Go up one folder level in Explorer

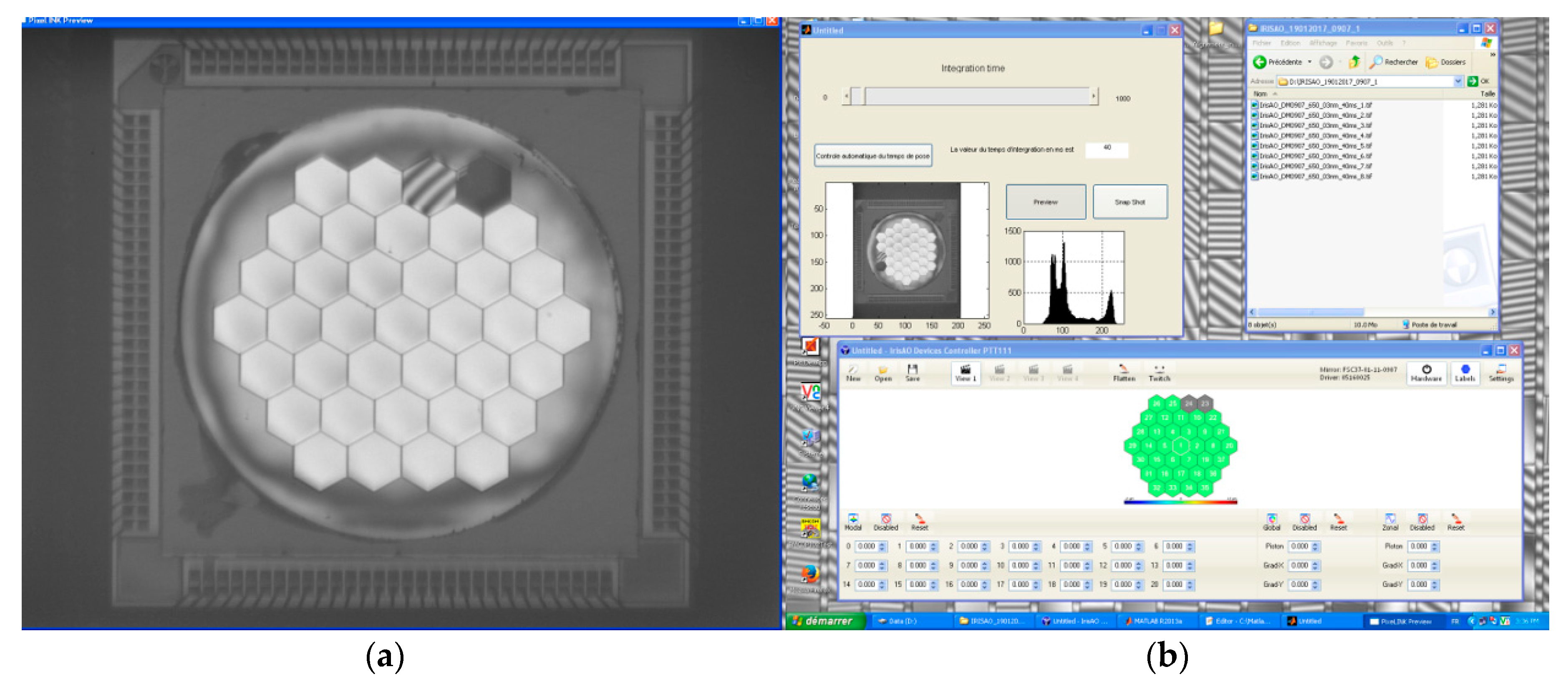(1354, 61)
